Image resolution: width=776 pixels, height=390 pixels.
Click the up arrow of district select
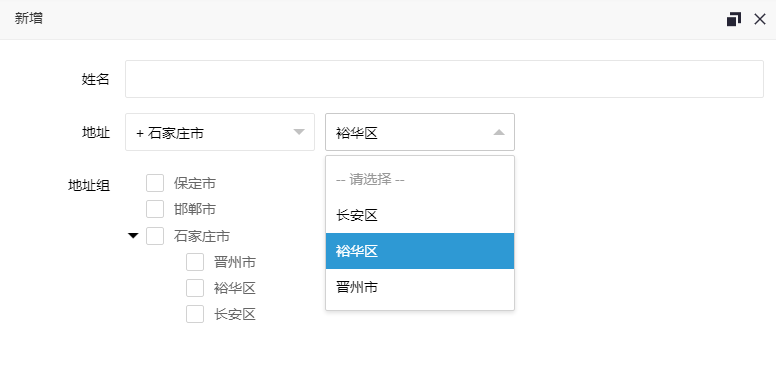coord(499,132)
